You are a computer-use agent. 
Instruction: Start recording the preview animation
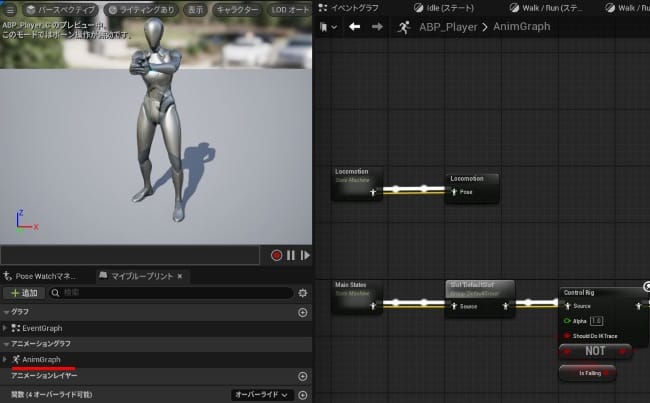pos(276,255)
